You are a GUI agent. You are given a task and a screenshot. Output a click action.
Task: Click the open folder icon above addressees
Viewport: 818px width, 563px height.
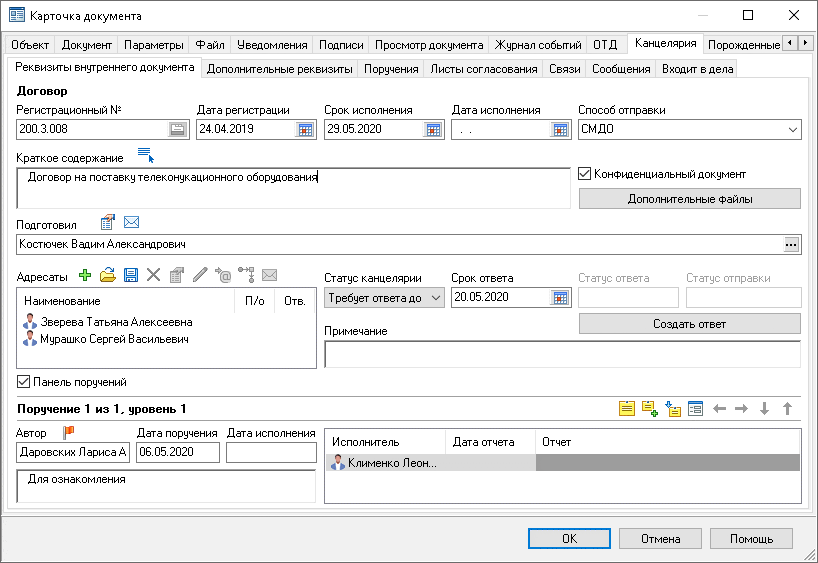(108, 275)
